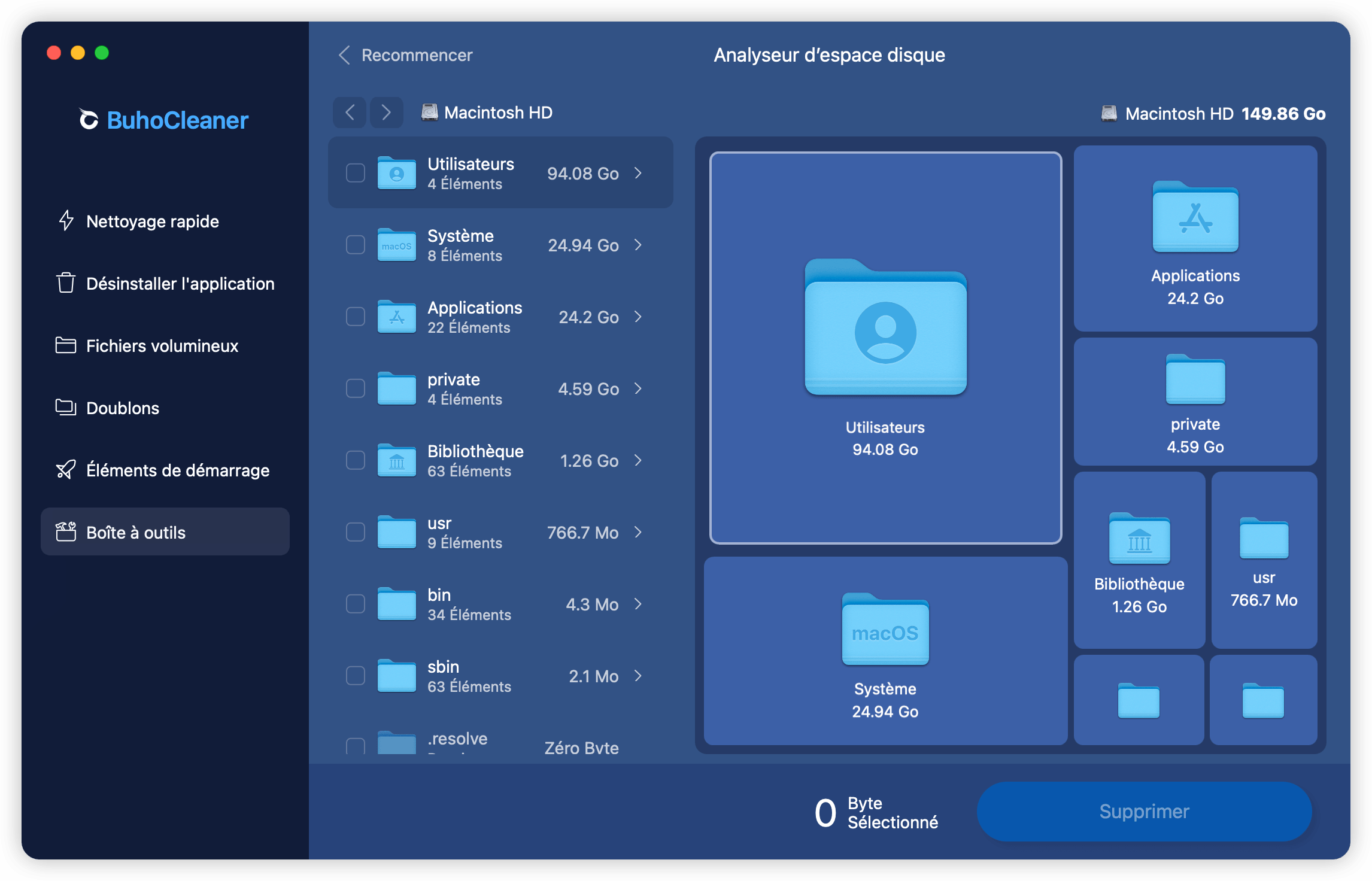Select the Applications 24.2 Go treemap tile
Screen dimensions: 1372x881
(1195, 238)
